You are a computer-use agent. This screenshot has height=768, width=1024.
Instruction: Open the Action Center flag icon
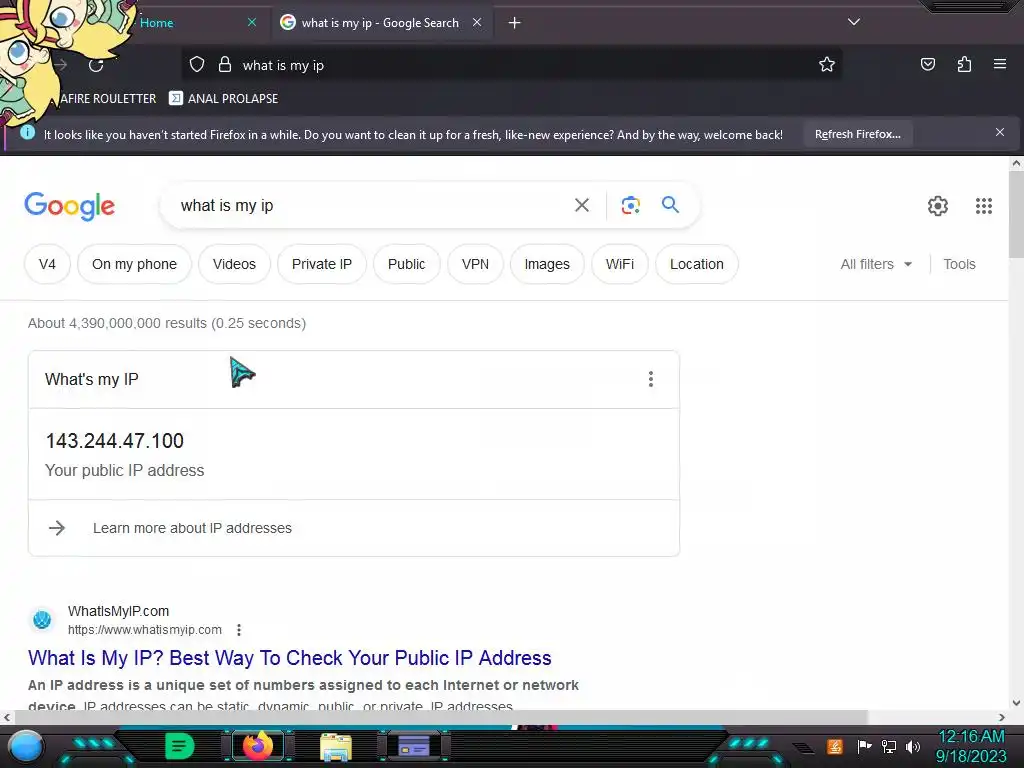[864, 746]
